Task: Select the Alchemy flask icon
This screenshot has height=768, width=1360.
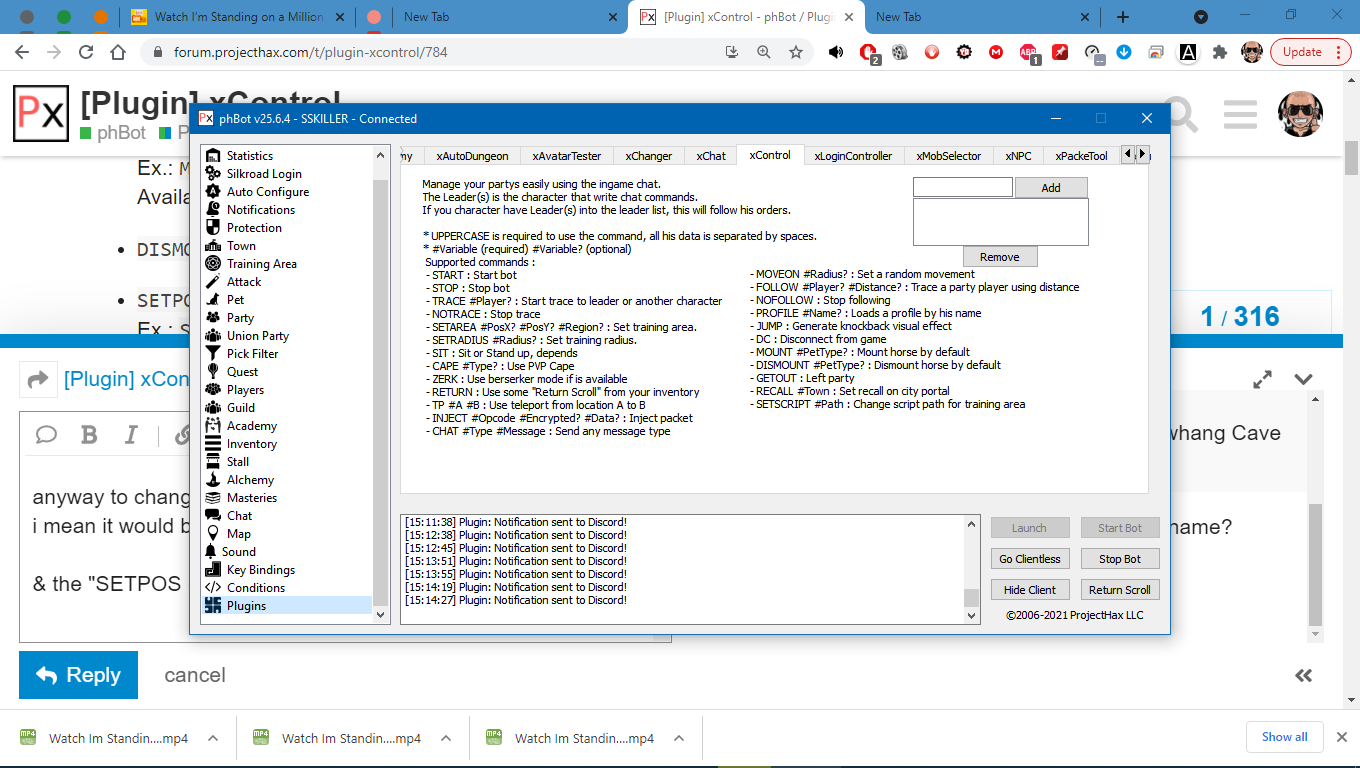Action: click(x=212, y=480)
